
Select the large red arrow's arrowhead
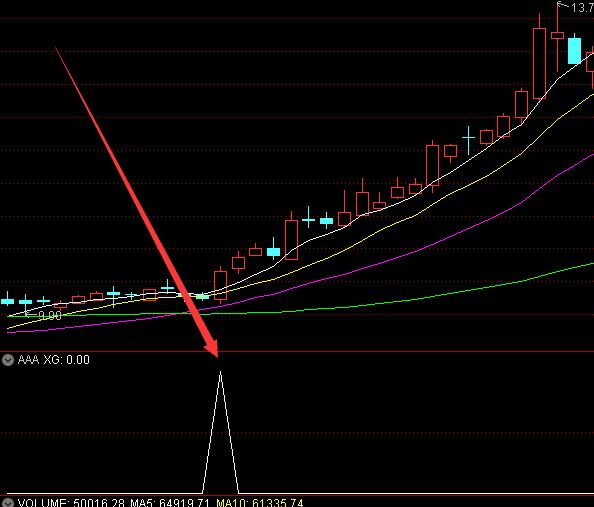click(x=211, y=347)
